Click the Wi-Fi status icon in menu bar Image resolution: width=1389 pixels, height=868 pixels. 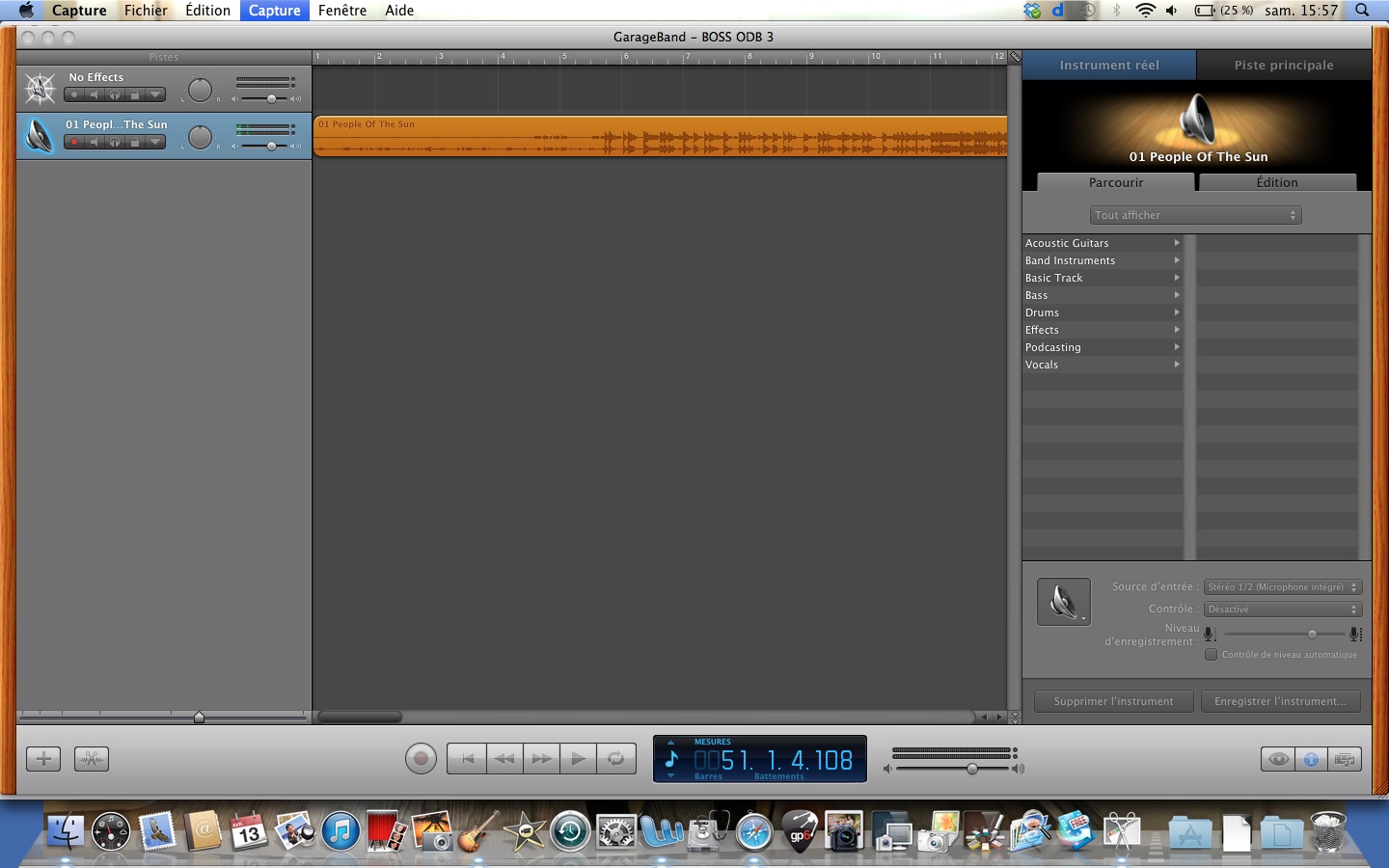click(x=1145, y=11)
